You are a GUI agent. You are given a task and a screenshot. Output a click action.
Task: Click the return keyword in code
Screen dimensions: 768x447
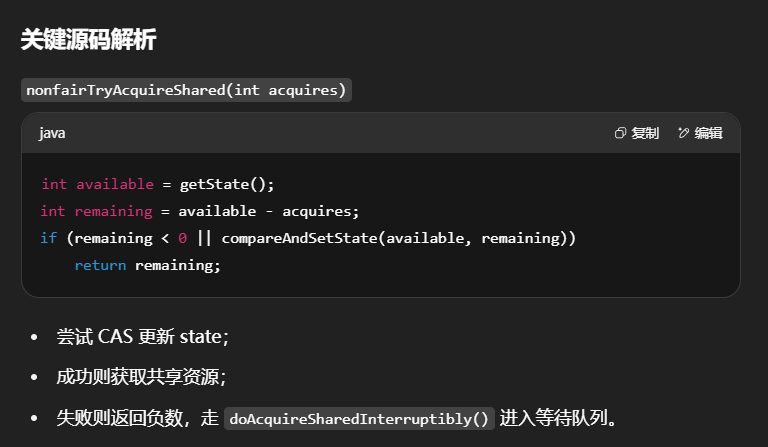coord(100,265)
